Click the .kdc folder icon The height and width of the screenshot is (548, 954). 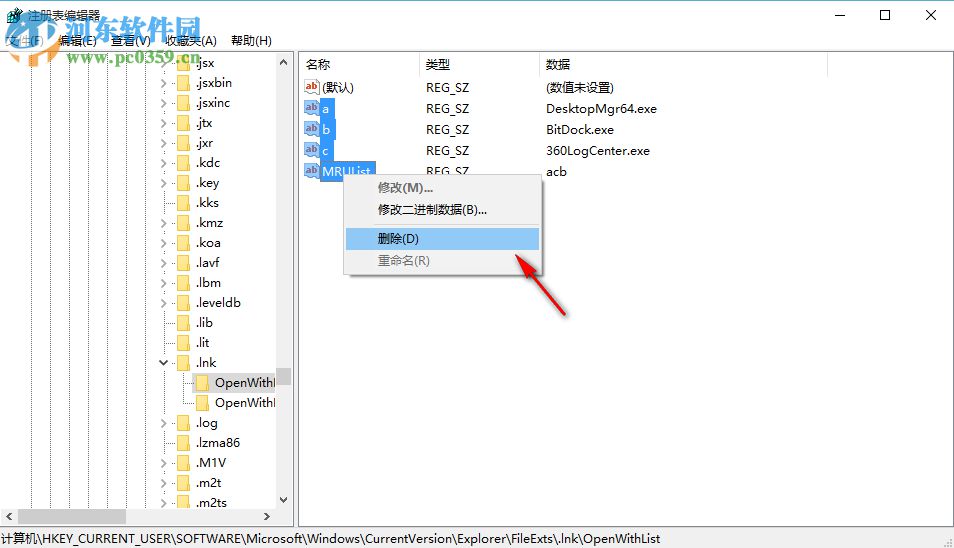pyautogui.click(x=183, y=163)
